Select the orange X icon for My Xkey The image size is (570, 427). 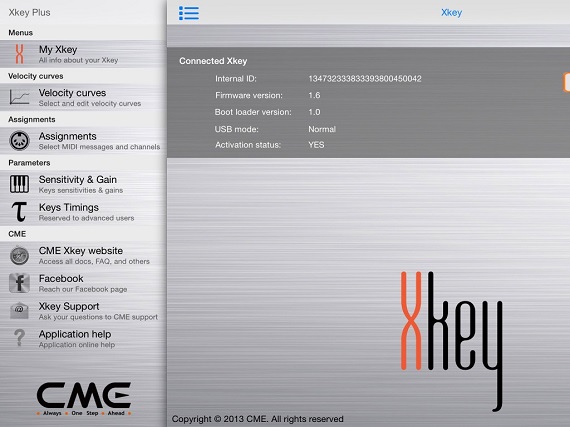pos(20,54)
